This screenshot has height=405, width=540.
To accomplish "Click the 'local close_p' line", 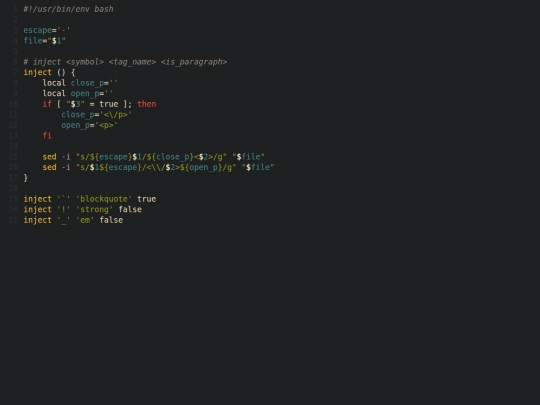I will pos(80,83).
